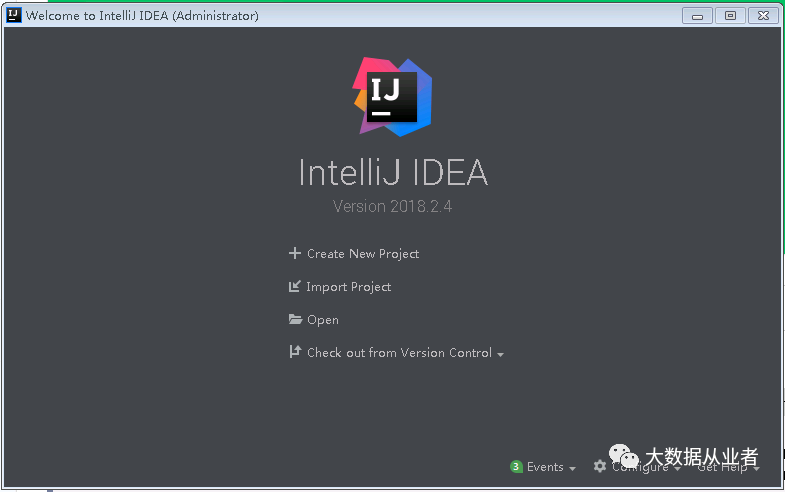Select the Open link
The image size is (785, 492).
coord(323,320)
